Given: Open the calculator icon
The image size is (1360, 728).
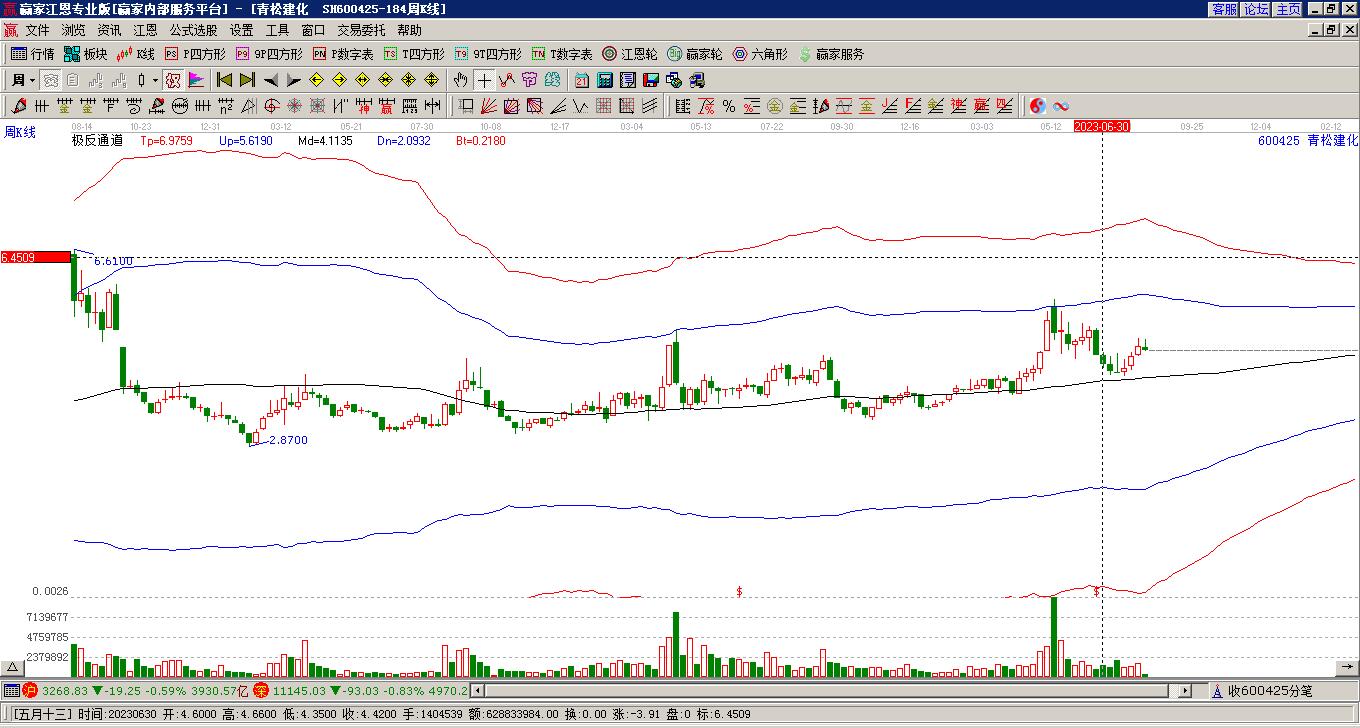Looking at the screenshot, I should [x=605, y=80].
